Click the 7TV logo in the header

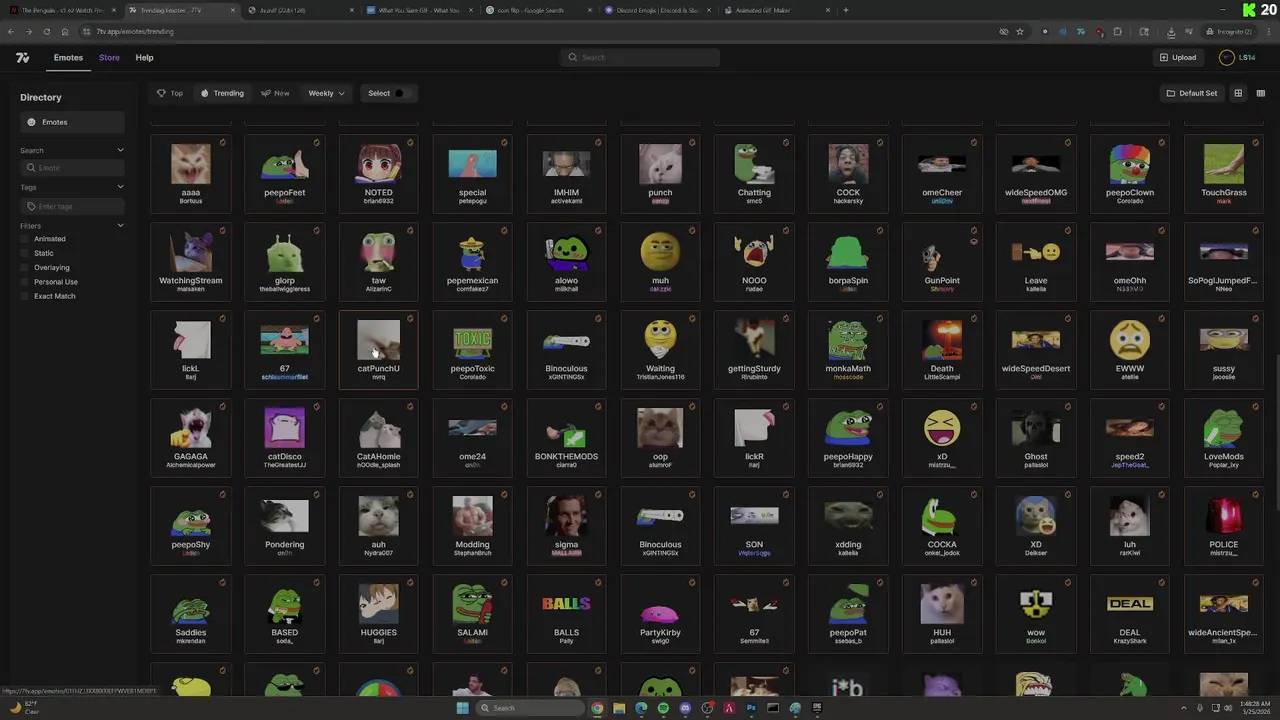(22, 58)
